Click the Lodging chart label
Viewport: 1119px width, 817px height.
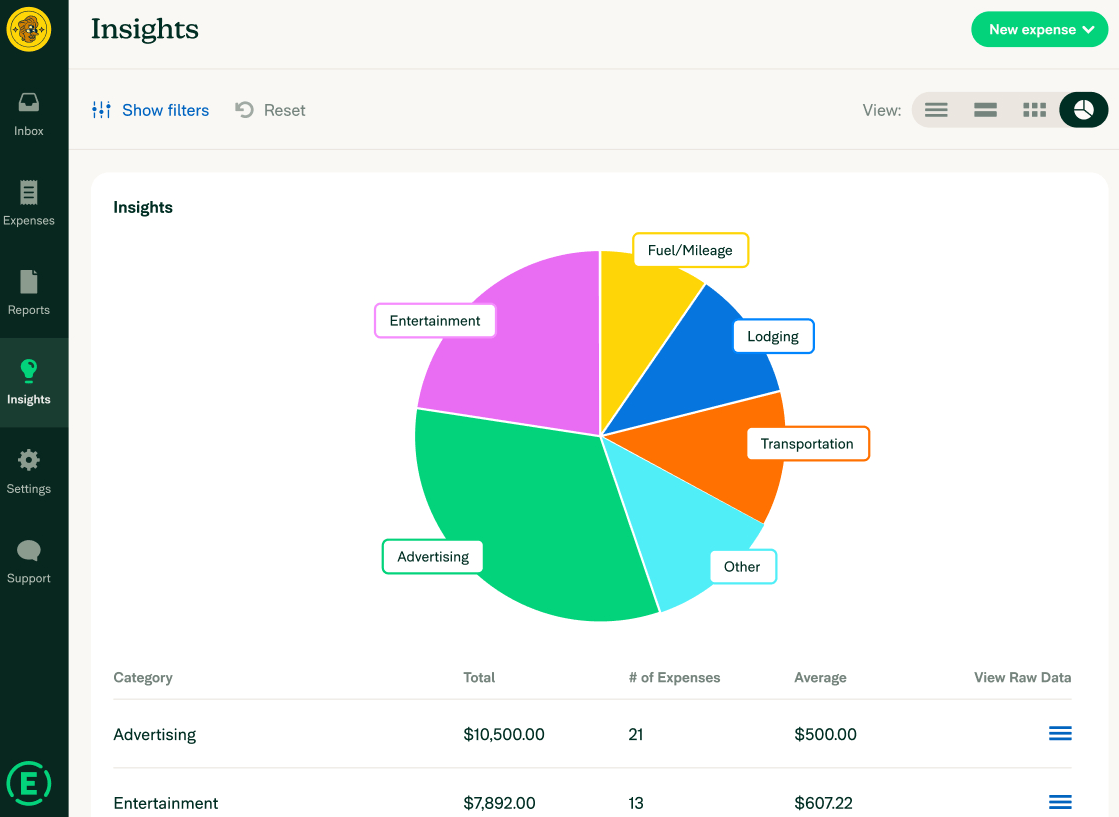click(774, 336)
